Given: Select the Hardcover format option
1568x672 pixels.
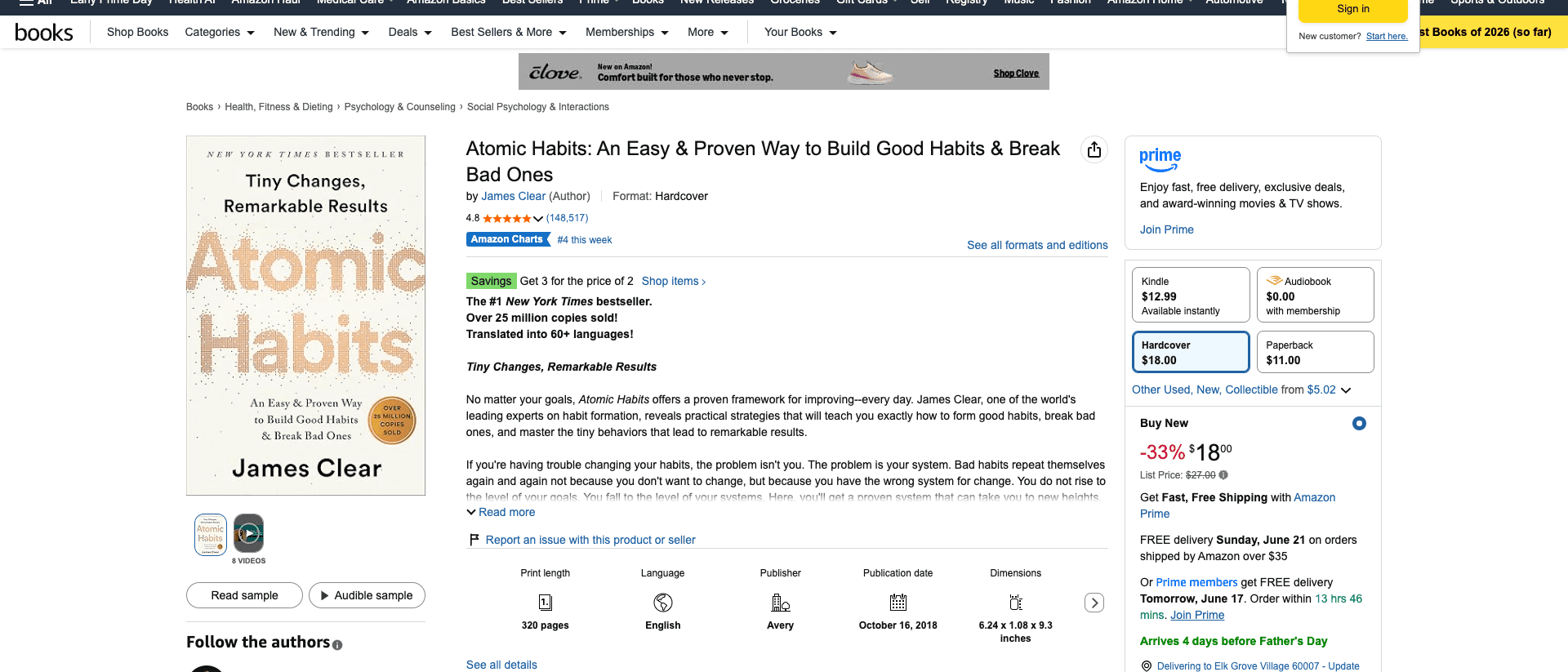Looking at the screenshot, I should [1191, 352].
